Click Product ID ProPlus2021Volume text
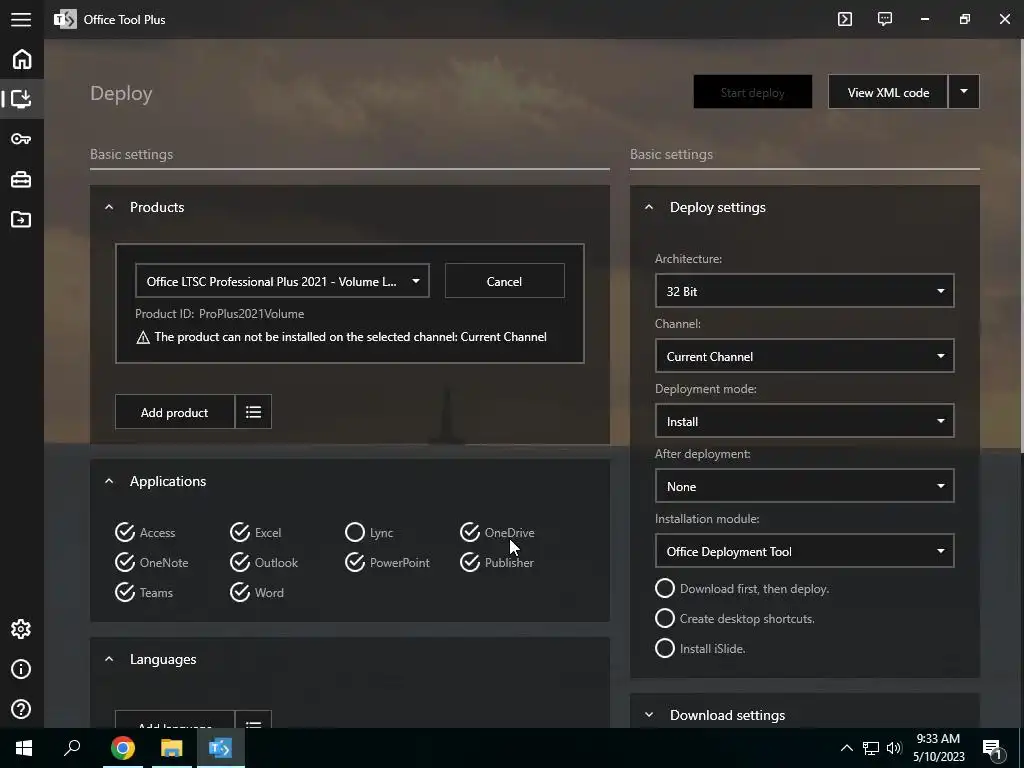The image size is (1024, 768). 219,313
